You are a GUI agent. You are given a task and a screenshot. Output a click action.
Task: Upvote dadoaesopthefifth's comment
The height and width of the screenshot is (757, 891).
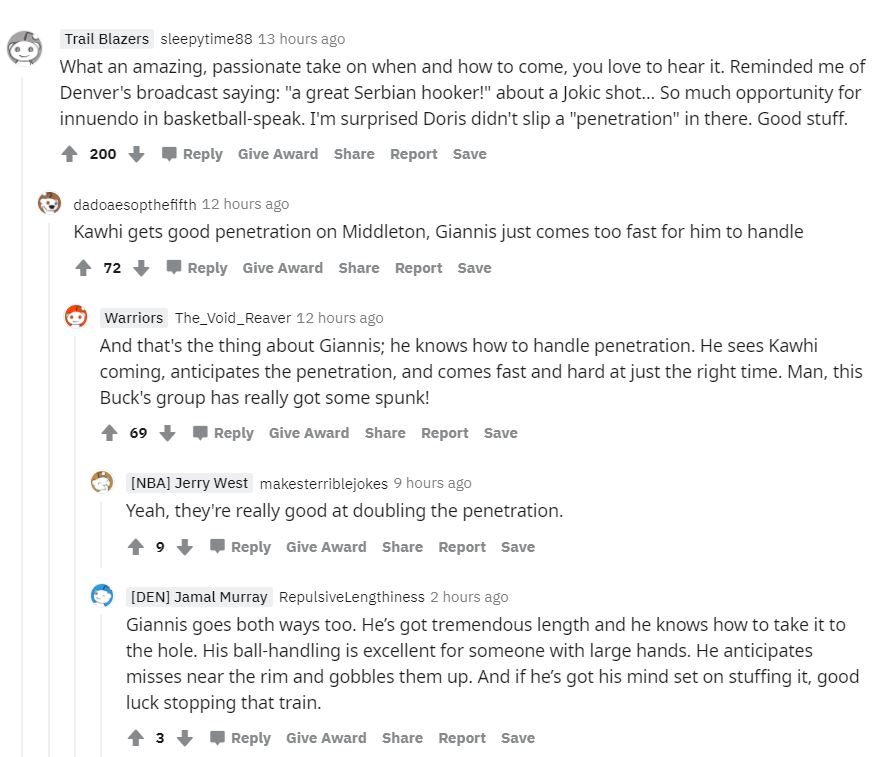(x=83, y=268)
